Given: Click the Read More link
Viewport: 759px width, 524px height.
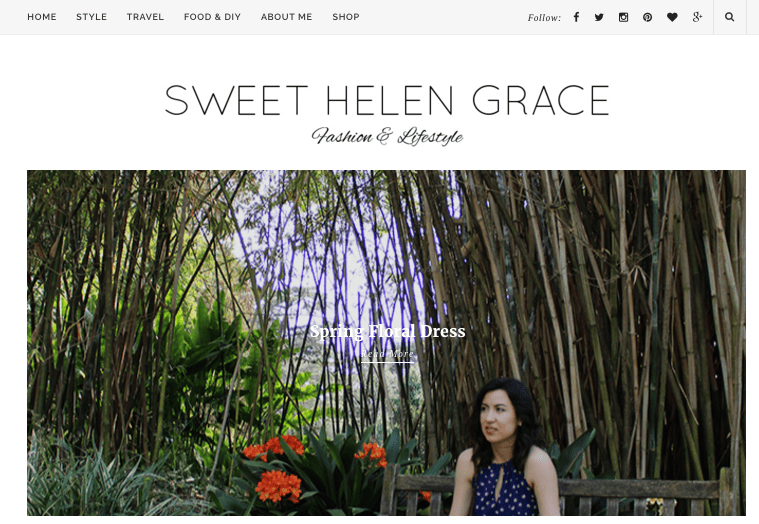Looking at the screenshot, I should coord(387,354).
